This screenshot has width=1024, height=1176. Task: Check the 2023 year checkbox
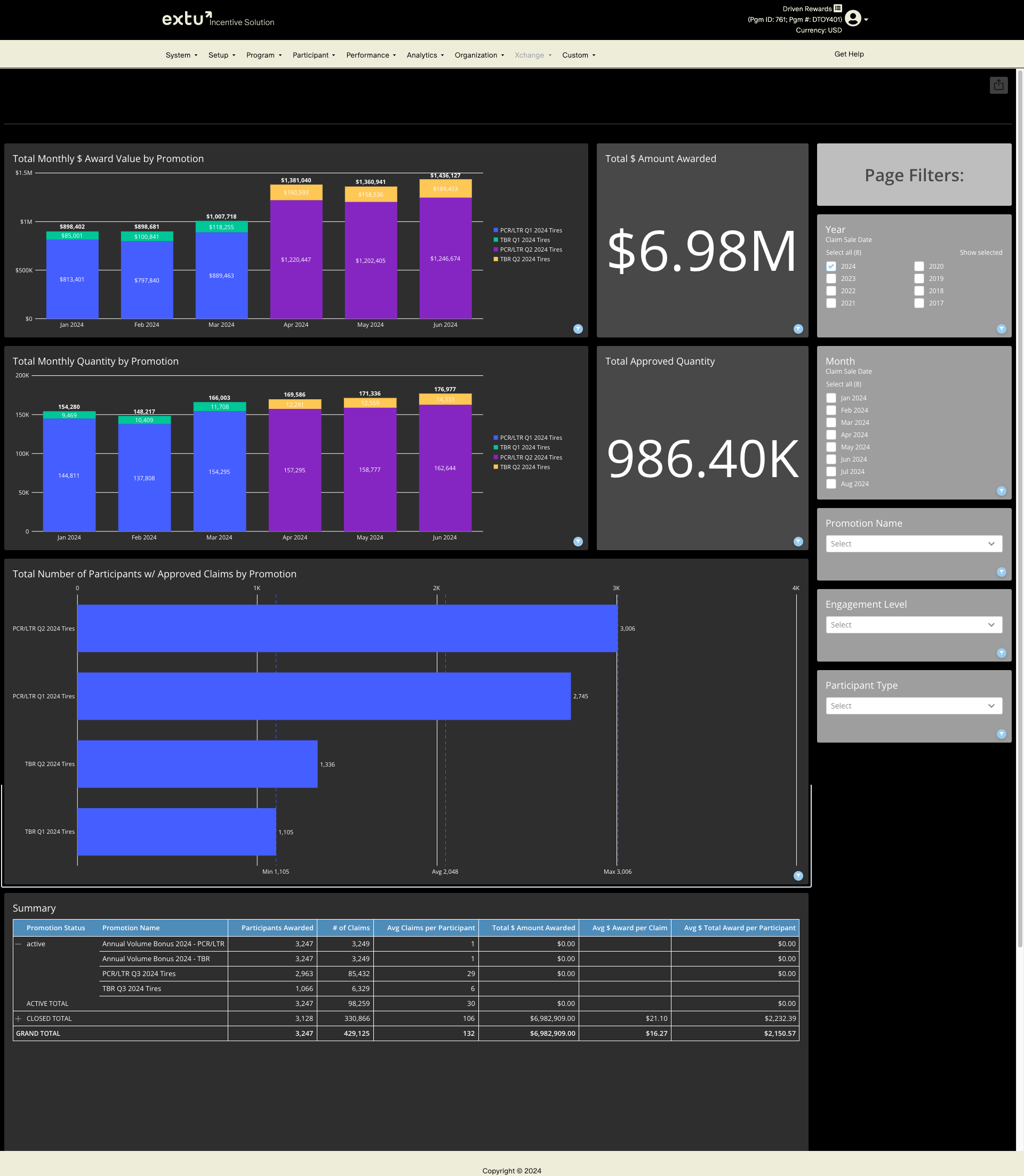coord(831,279)
